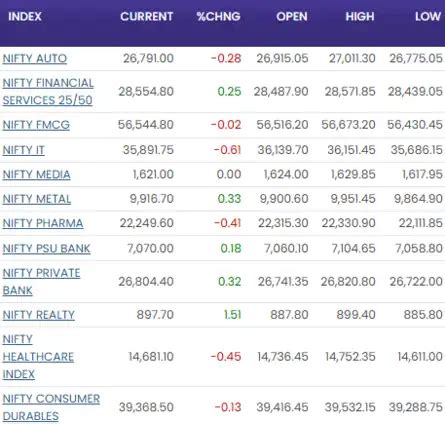Select NIFTY FMCG high value 56,673.20
The width and height of the screenshot is (445, 424).
[x=348, y=125]
